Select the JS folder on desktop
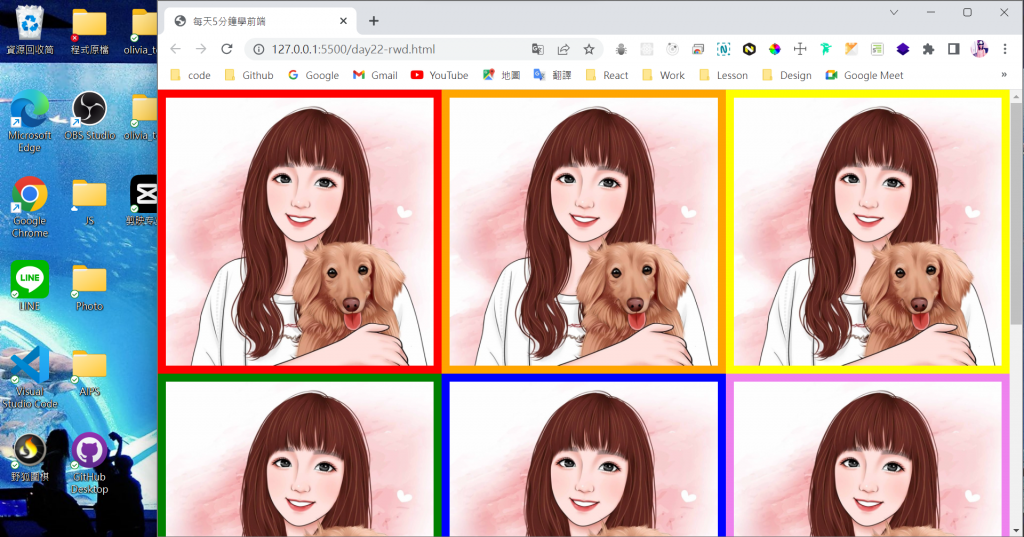The image size is (1024, 537). point(89,203)
